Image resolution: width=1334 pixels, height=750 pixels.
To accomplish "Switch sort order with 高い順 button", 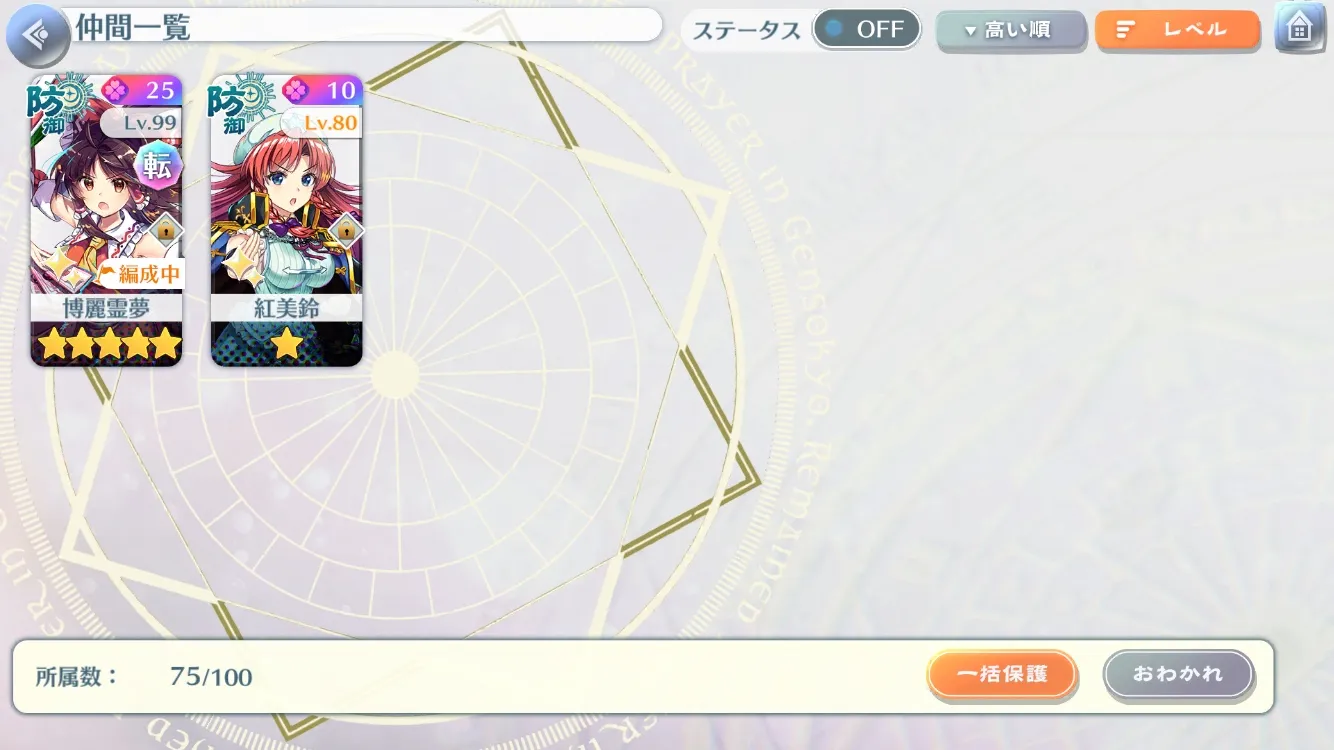I will point(1010,30).
